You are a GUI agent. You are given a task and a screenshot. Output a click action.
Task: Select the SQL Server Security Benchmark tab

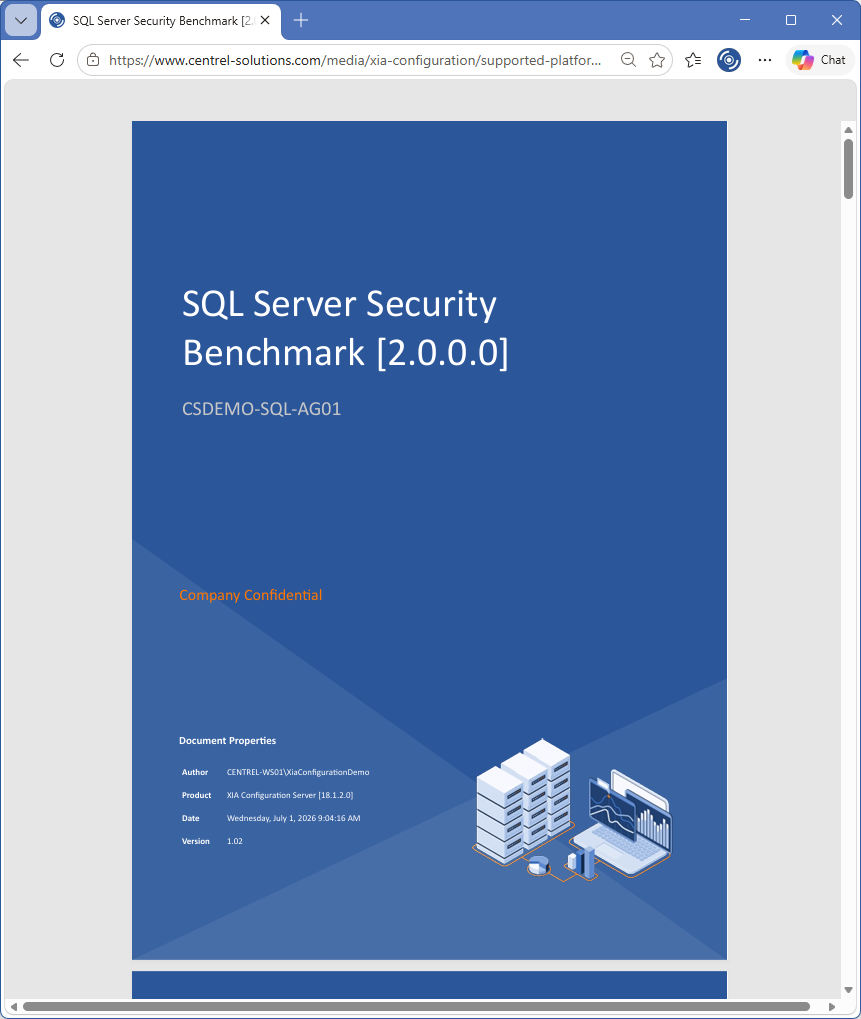(161, 21)
